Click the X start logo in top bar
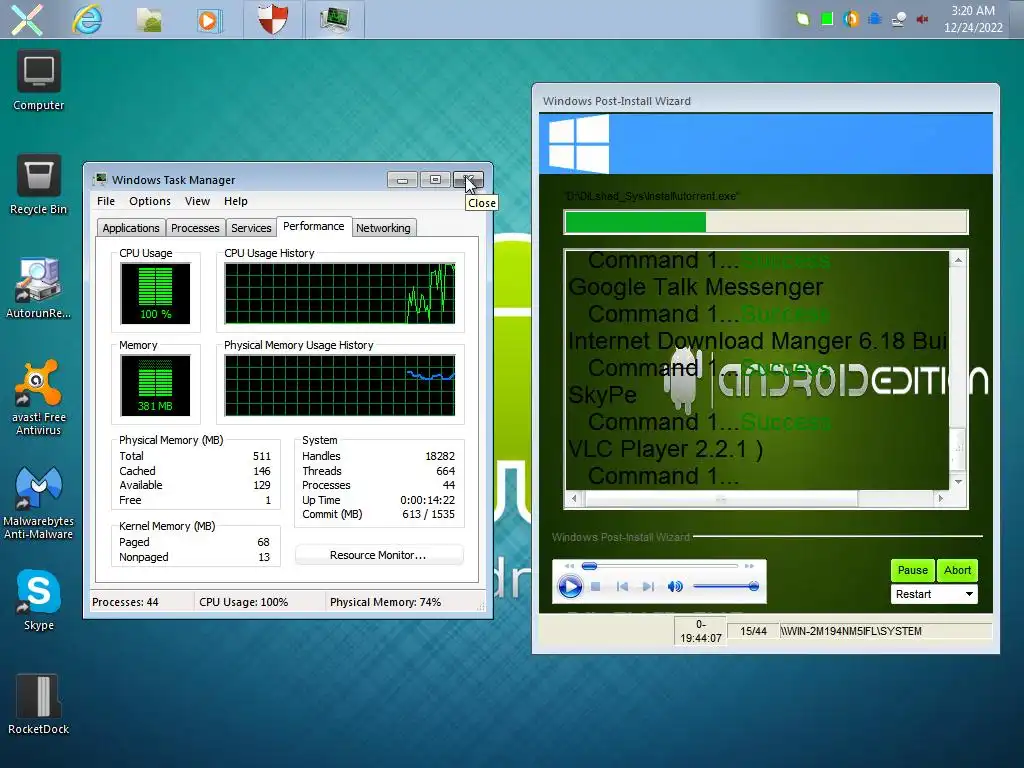Image resolution: width=1024 pixels, height=768 pixels. (27, 19)
